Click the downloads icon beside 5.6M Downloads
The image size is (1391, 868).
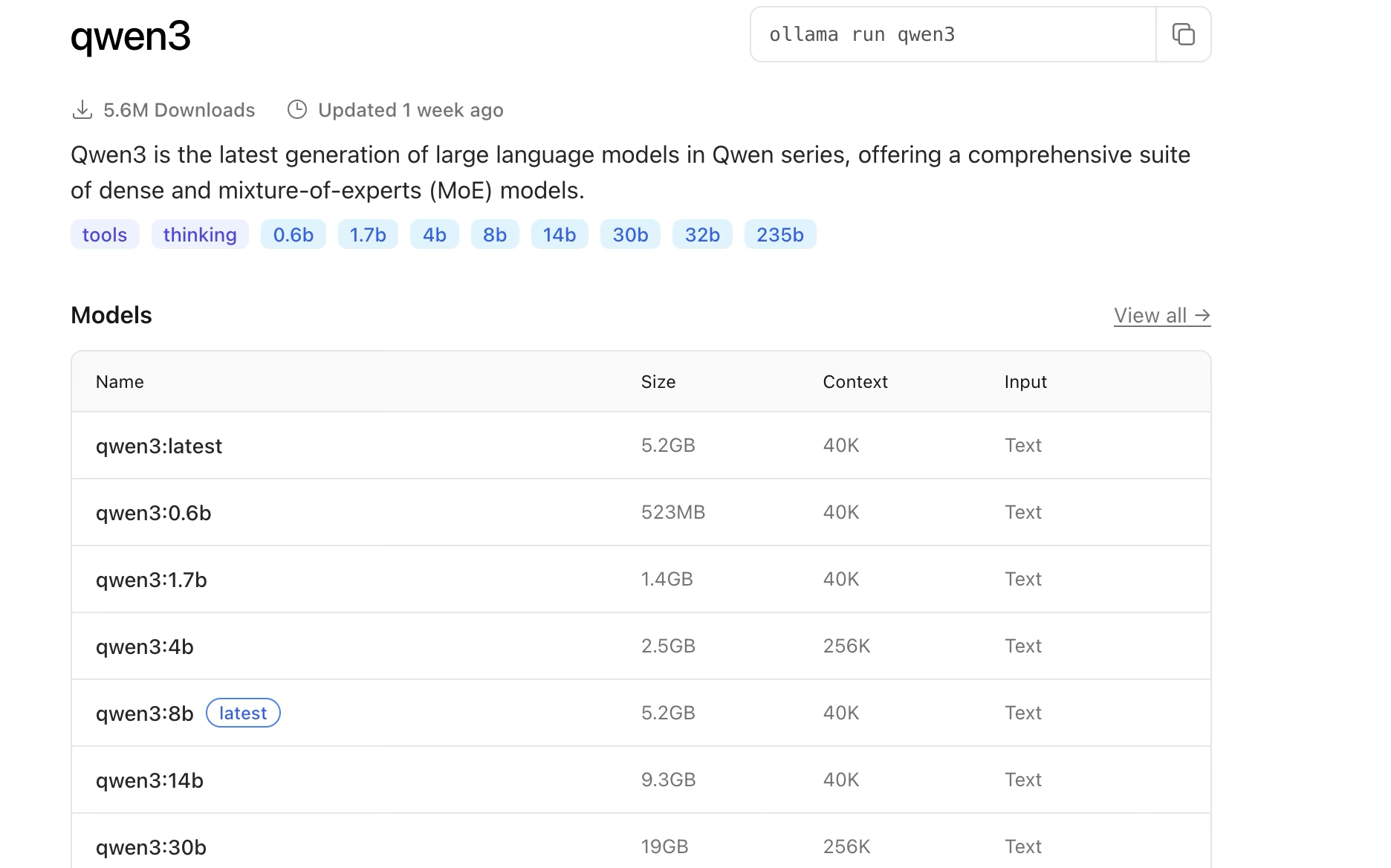[82, 110]
